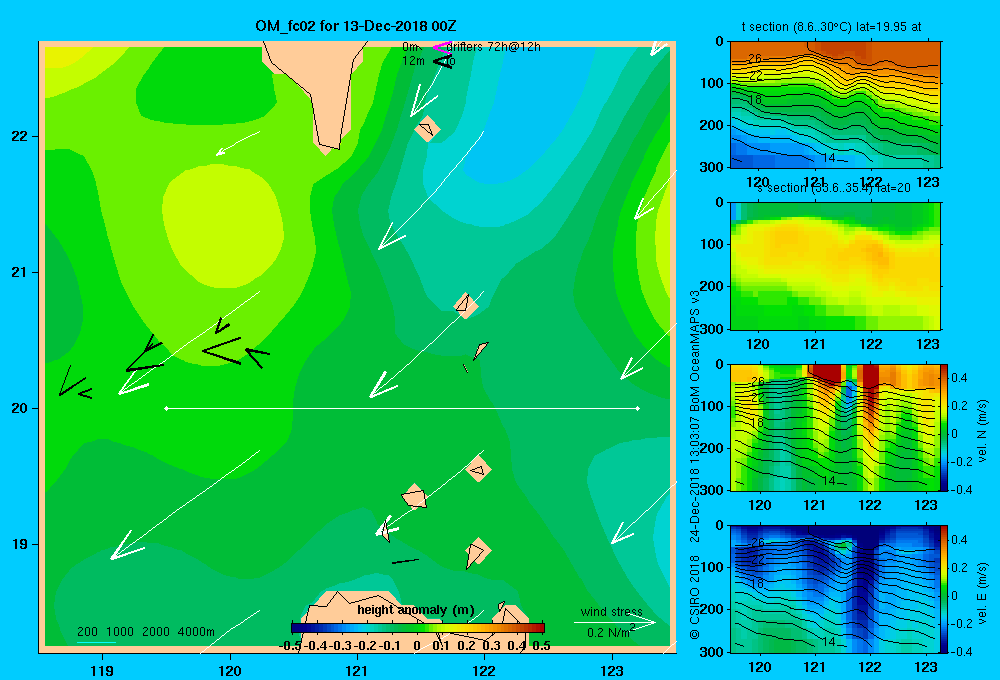Click the black 12m drifter arrow in legend
The image size is (1000, 680).
(442, 61)
